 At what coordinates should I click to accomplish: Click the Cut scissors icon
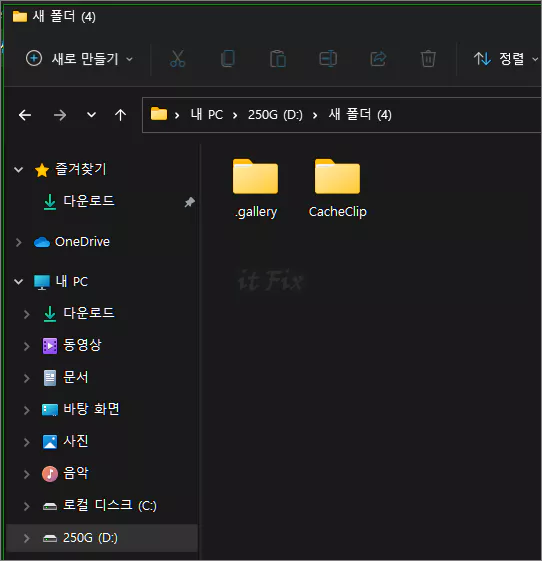177,59
